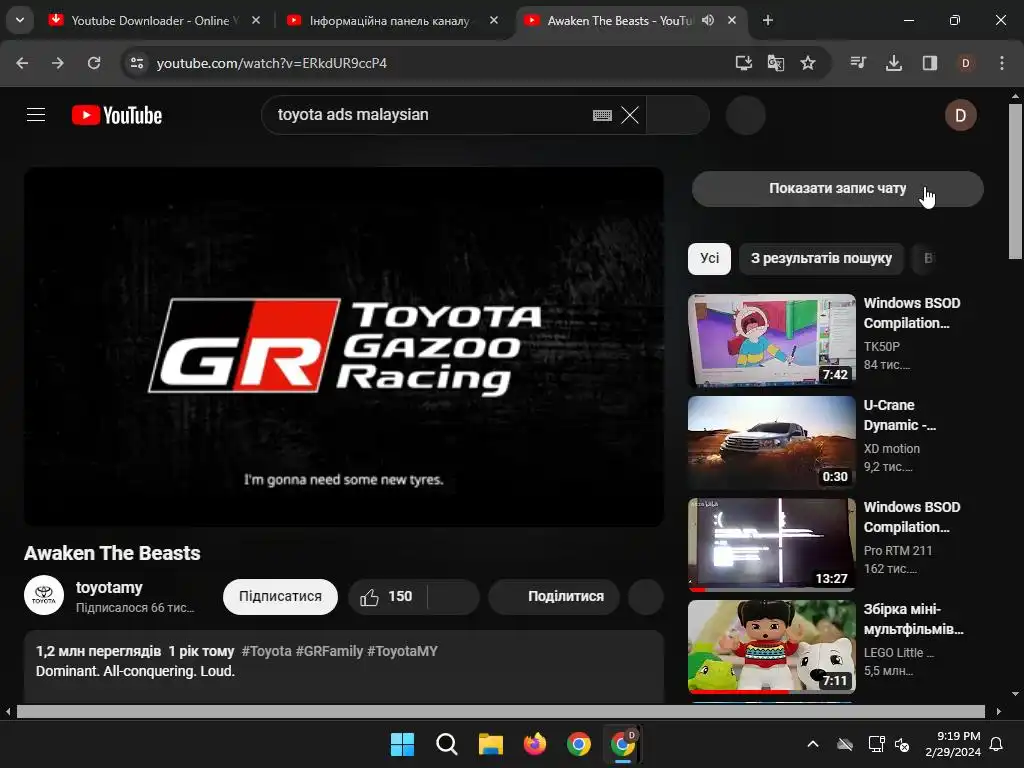Image resolution: width=1024 pixels, height=768 pixels.
Task: Select З результатів пошуку filter chip
Action: coord(821,259)
